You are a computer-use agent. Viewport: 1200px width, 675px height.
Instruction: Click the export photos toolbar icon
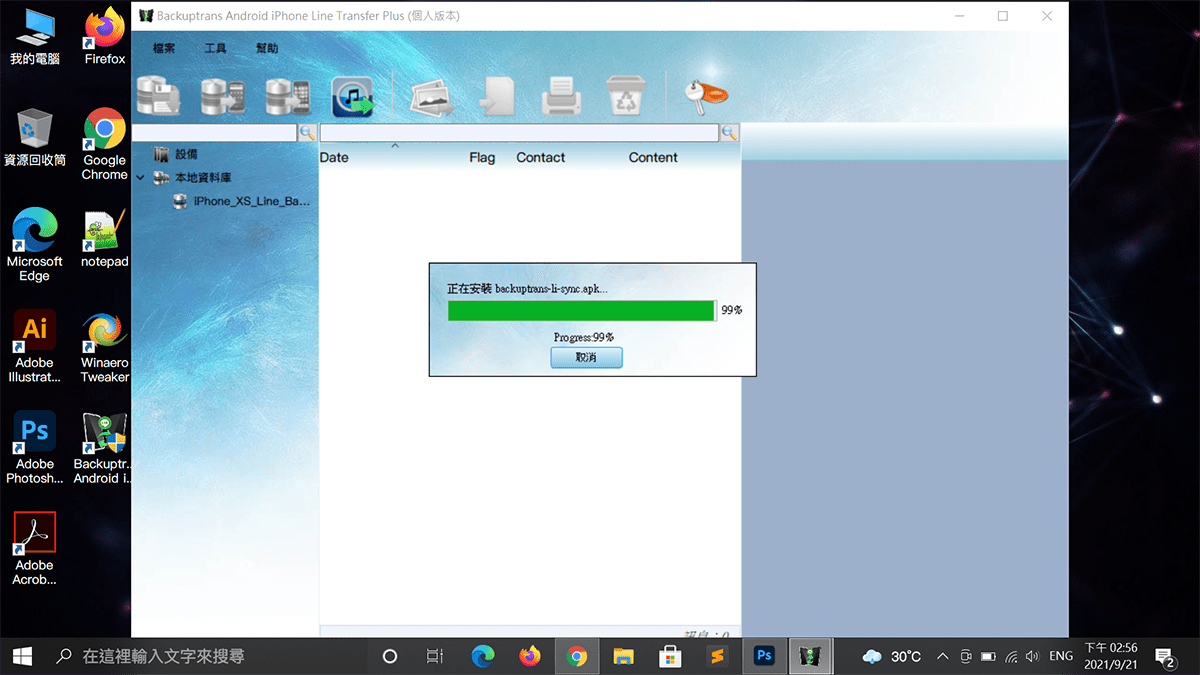[432, 96]
